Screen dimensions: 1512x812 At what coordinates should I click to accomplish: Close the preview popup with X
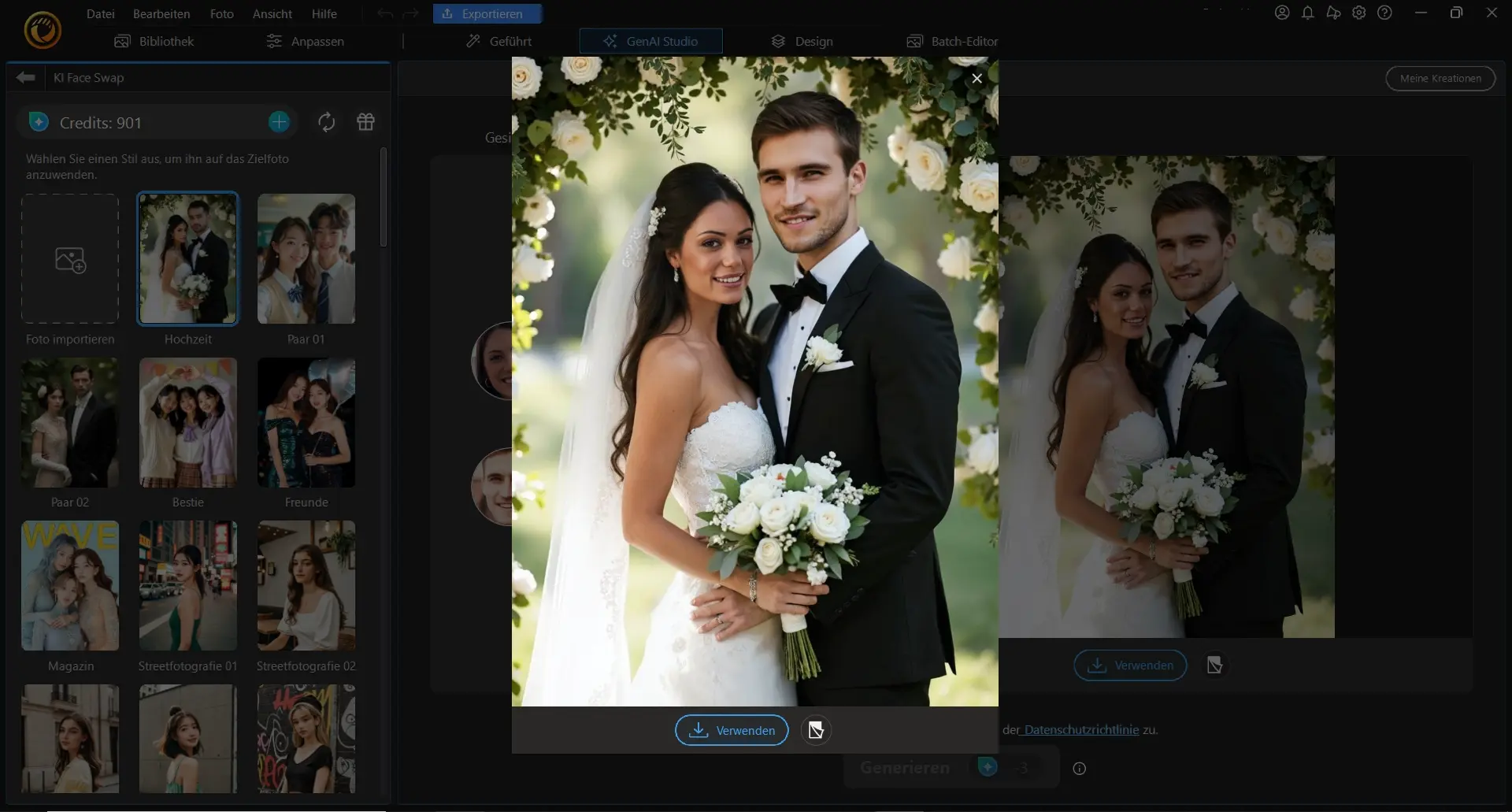point(976,78)
